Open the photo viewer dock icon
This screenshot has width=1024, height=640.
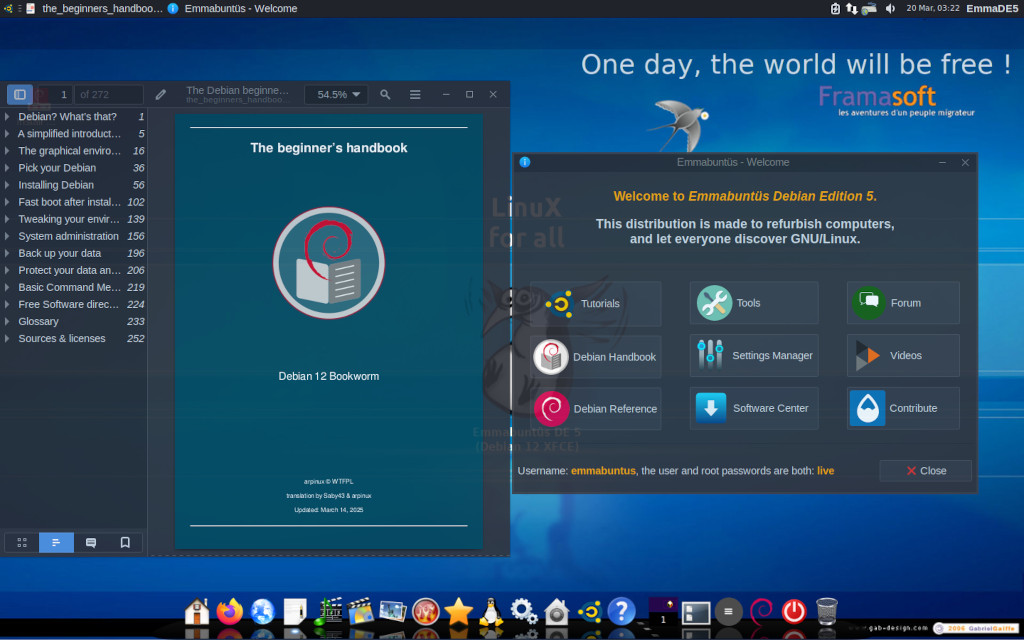tap(393, 612)
